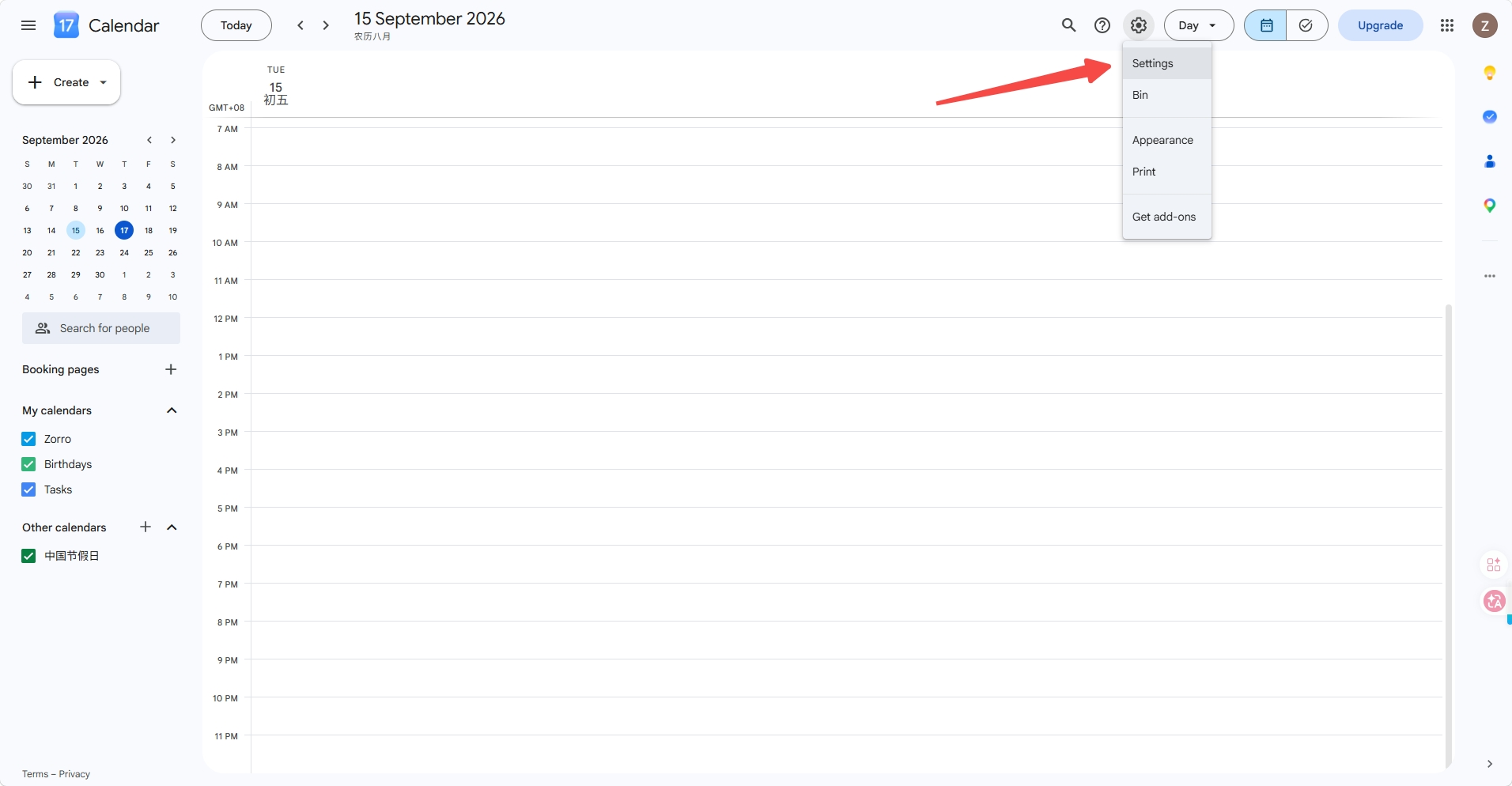Toggle the Tasks calendar checkbox
1512x786 pixels.
(x=28, y=489)
